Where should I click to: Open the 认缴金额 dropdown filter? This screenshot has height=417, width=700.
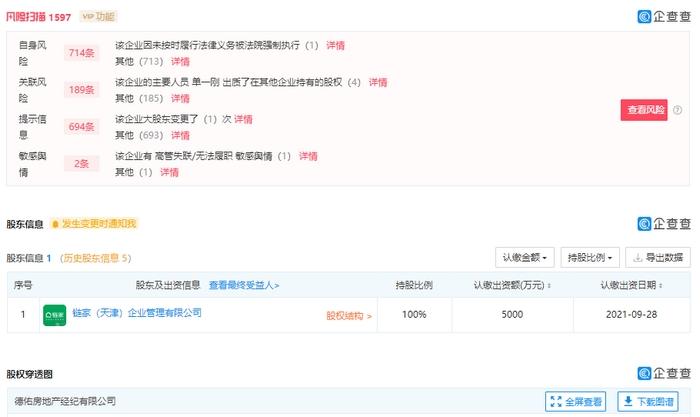(524, 257)
